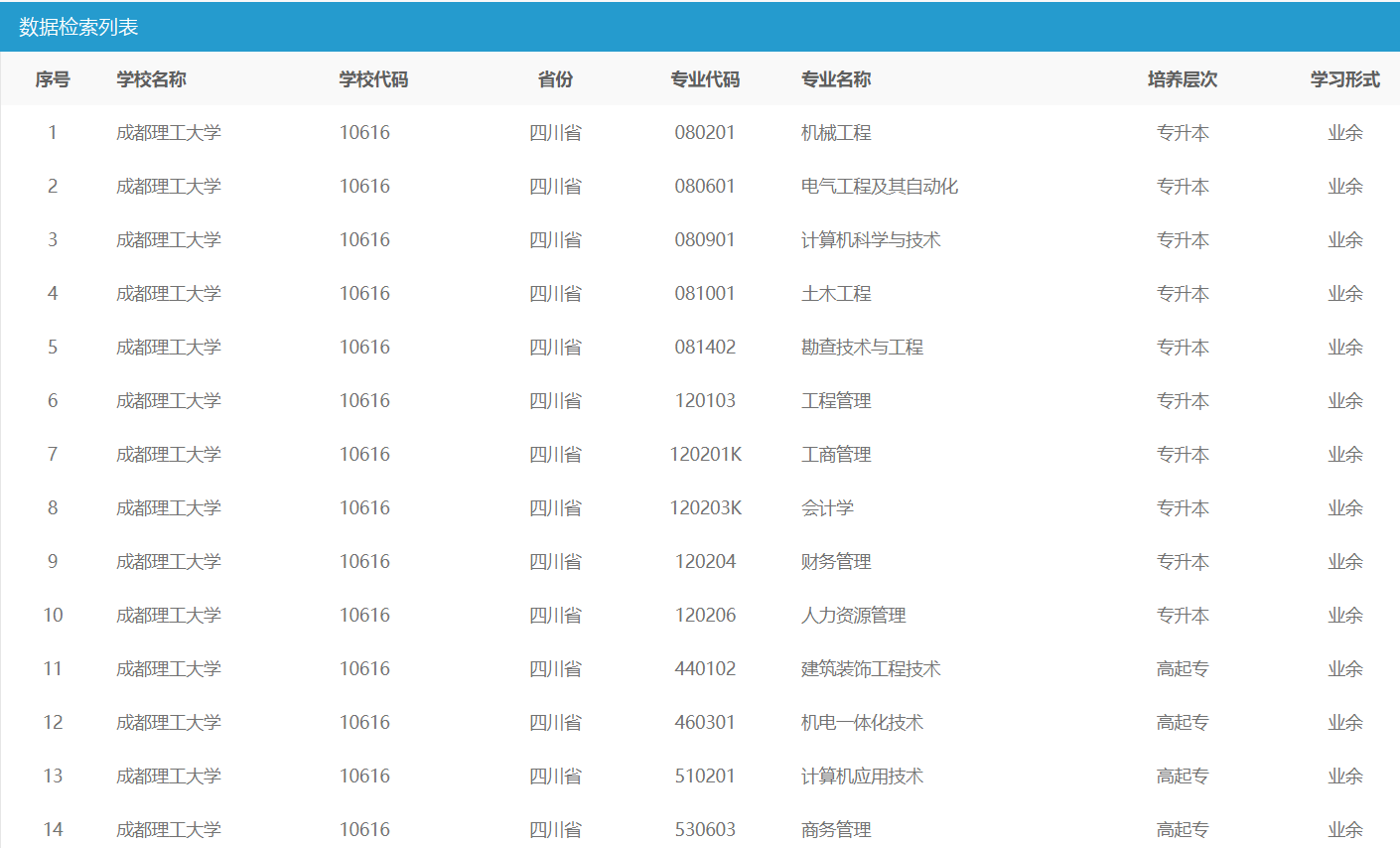Click the 学校代码 column header
This screenshot has width=1400, height=848.
click(x=373, y=79)
